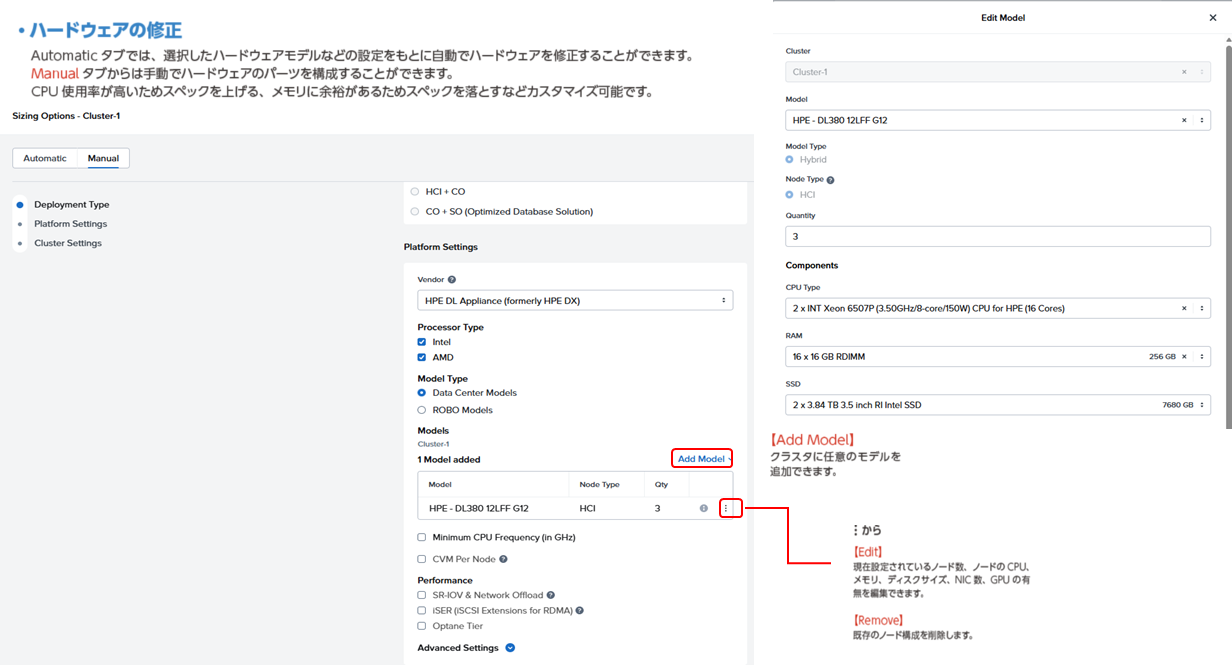Screen dimensions: 1232x665
Task: Click help icon next to SR-IOV & Network Offload
Action: pos(551,595)
